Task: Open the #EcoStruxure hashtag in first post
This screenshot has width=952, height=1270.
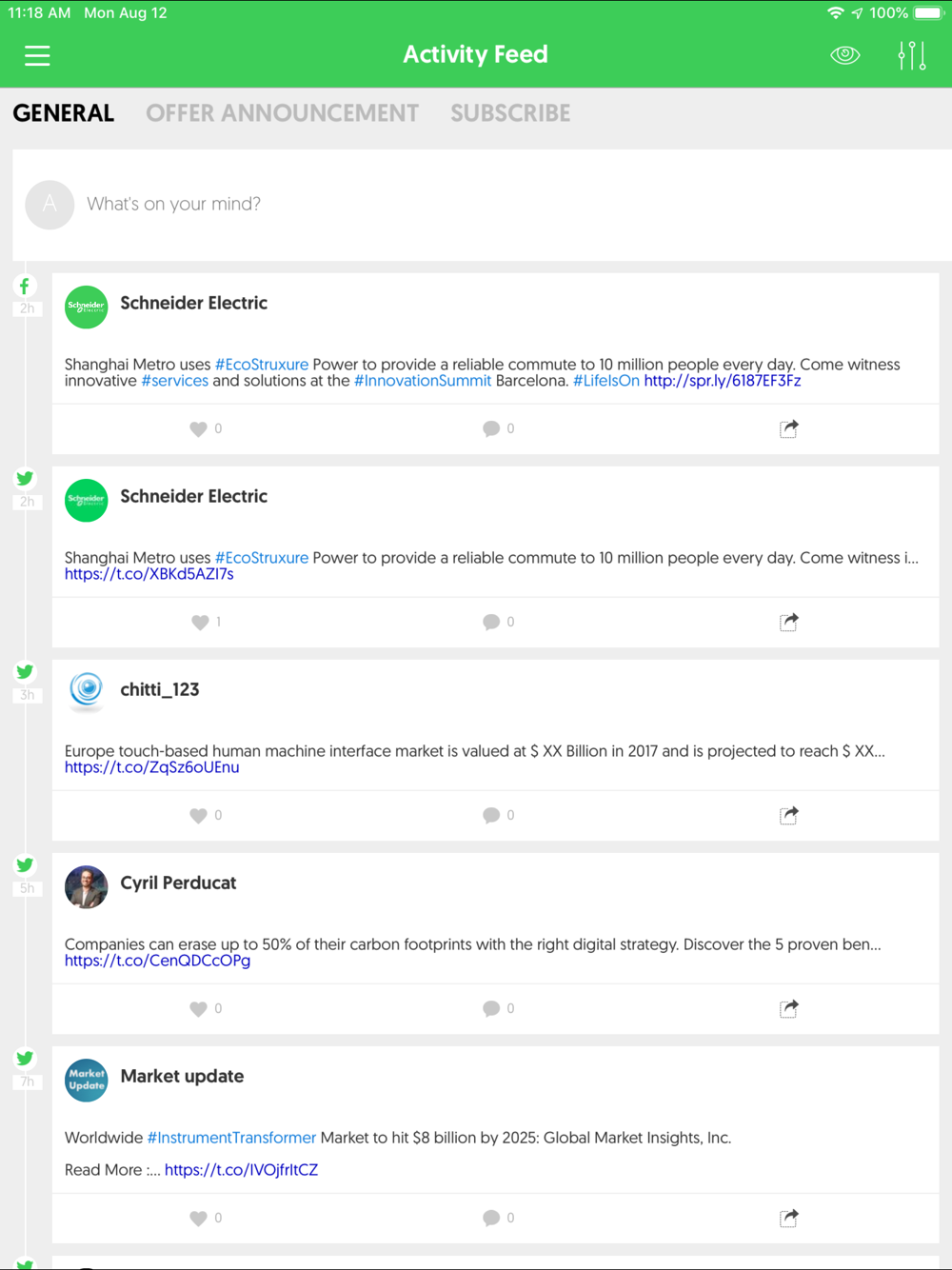Action: tap(262, 365)
